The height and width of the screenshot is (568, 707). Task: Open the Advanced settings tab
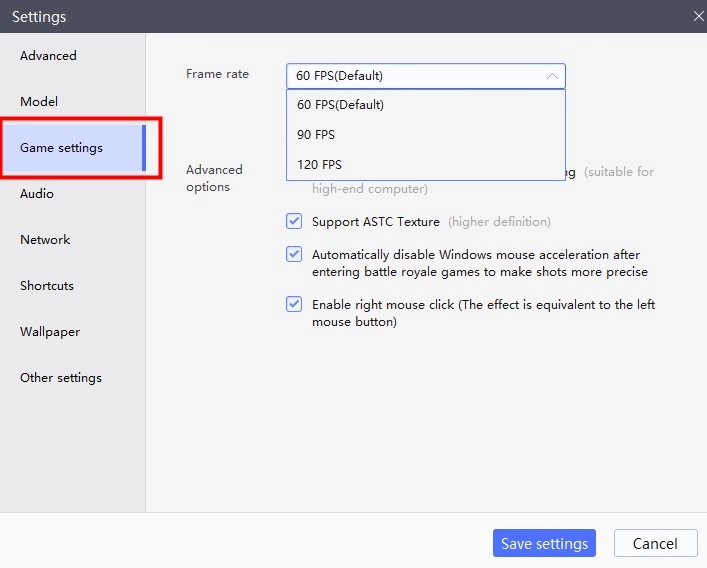(x=48, y=56)
